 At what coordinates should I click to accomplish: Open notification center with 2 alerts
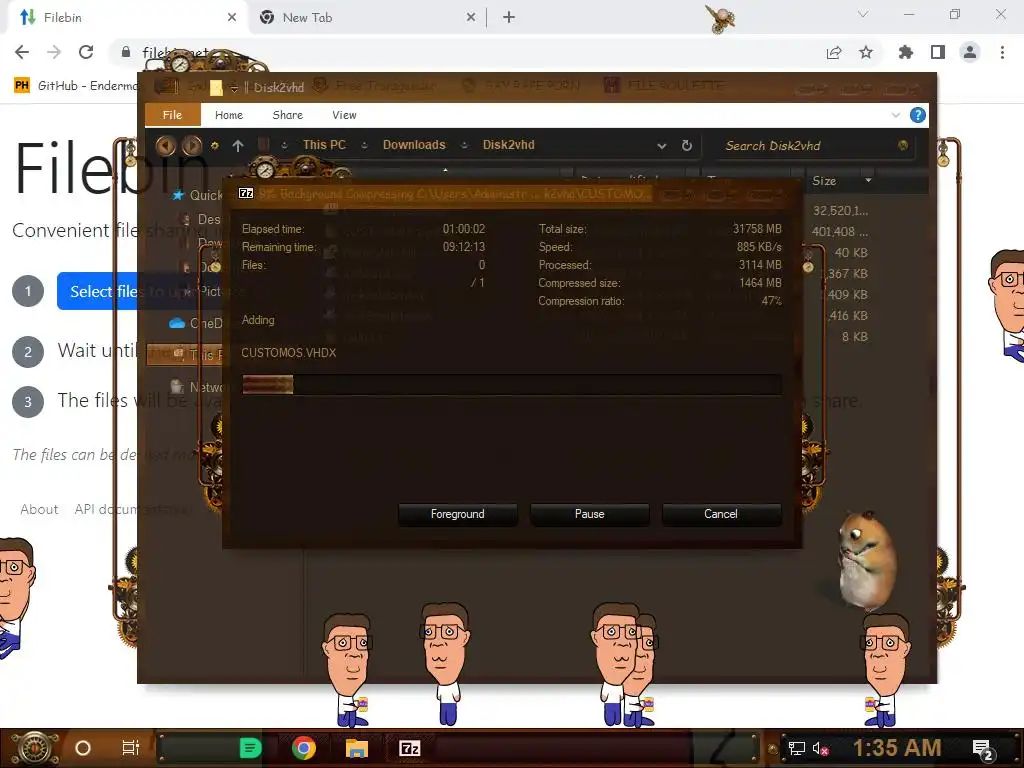pos(982,749)
